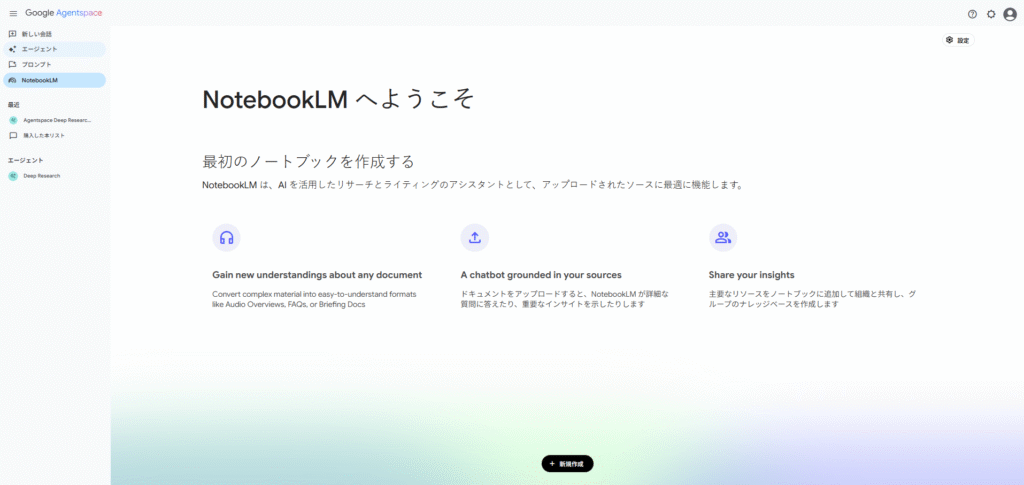This screenshot has width=1024, height=485.
Task: Click the share people icon
Action: 723,238
